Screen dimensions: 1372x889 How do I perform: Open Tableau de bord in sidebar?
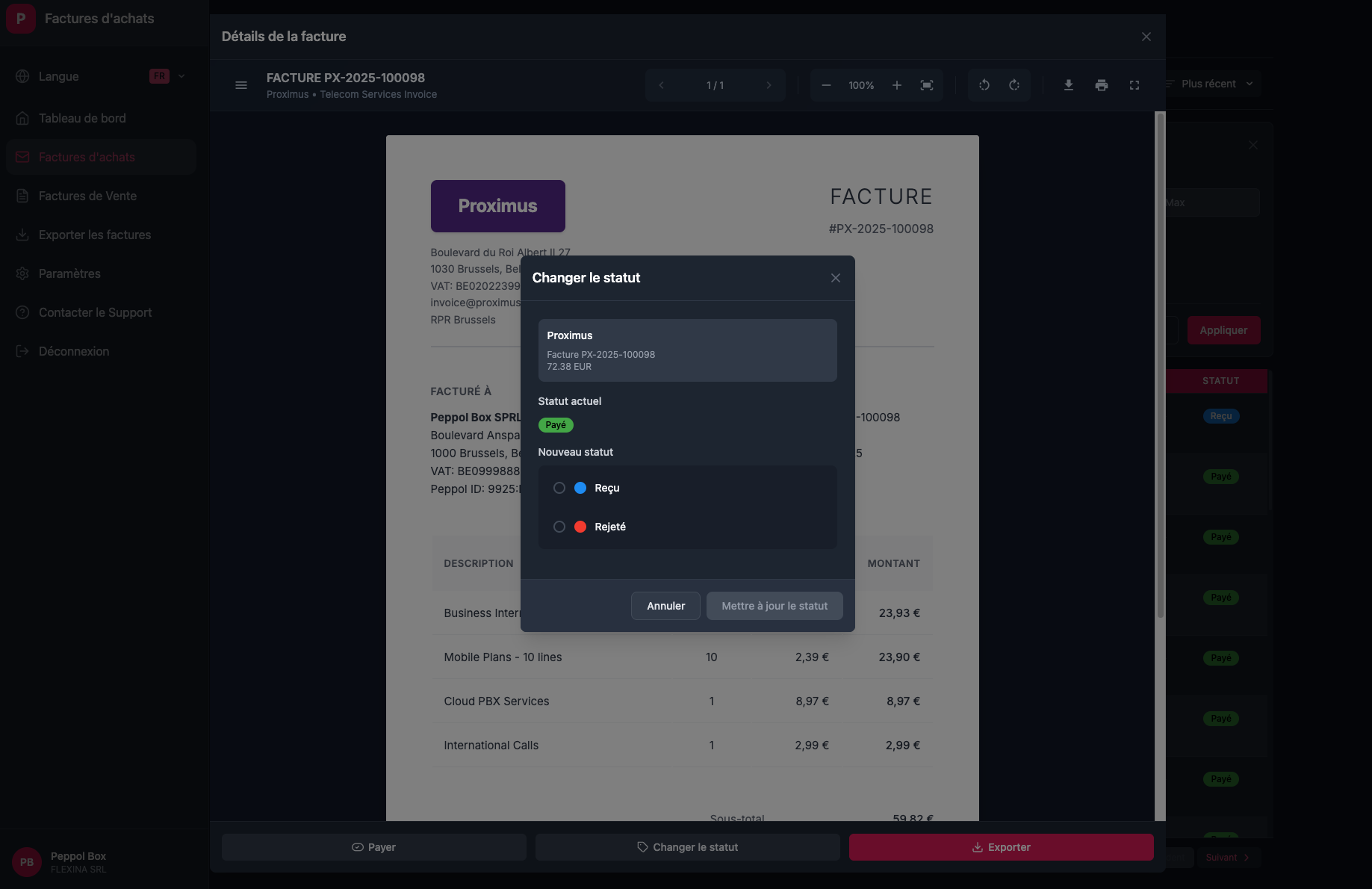point(101,118)
